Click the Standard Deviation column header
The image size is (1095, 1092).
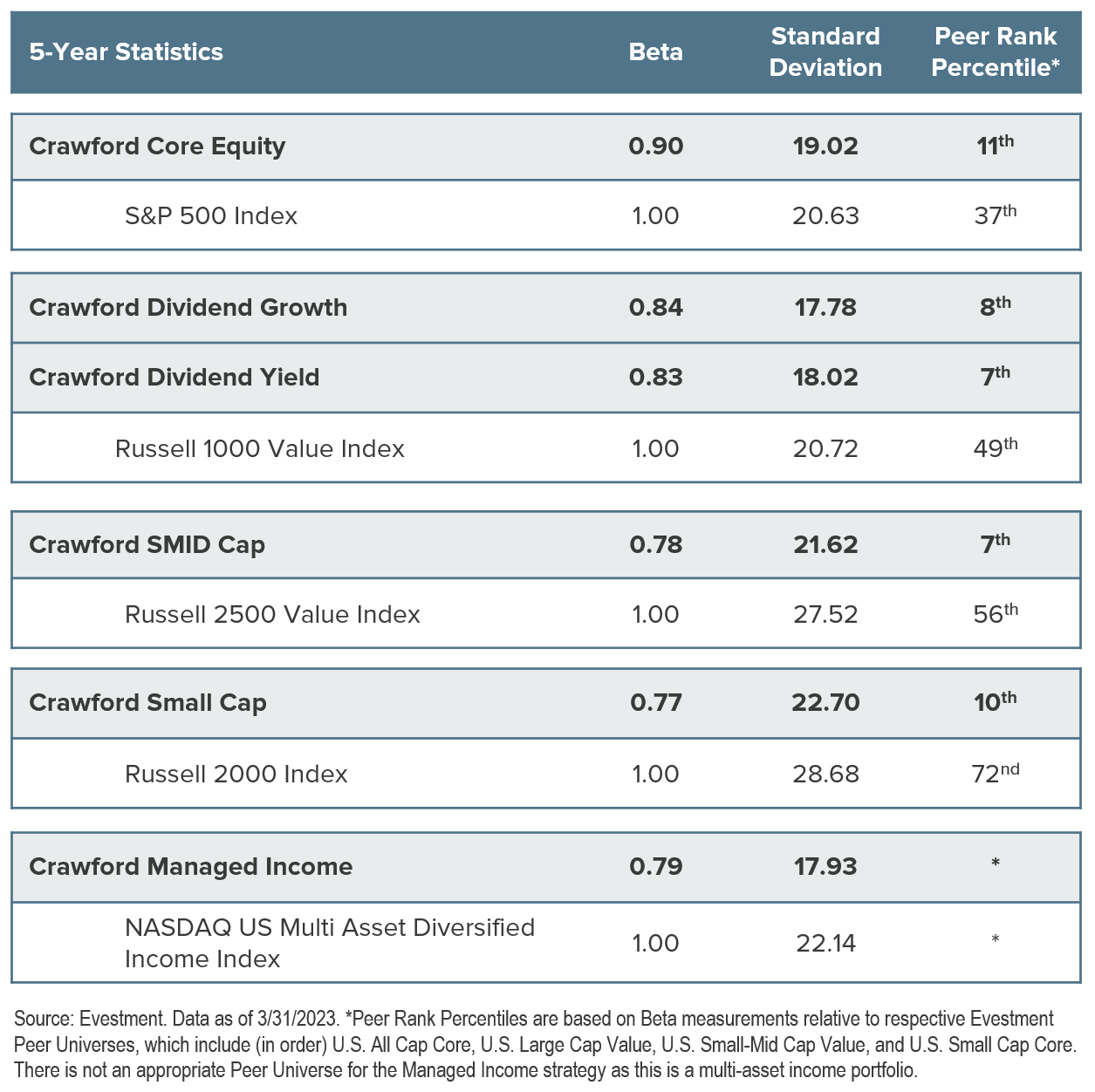825,52
